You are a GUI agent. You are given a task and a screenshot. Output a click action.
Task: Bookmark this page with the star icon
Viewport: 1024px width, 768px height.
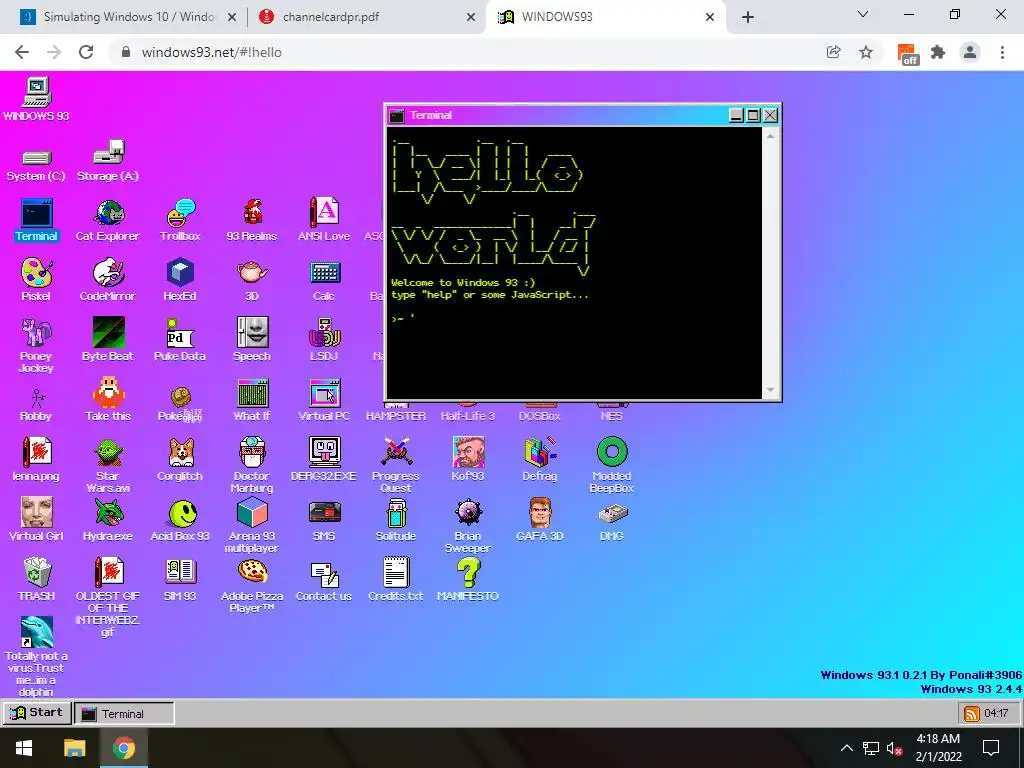pyautogui.click(x=866, y=52)
